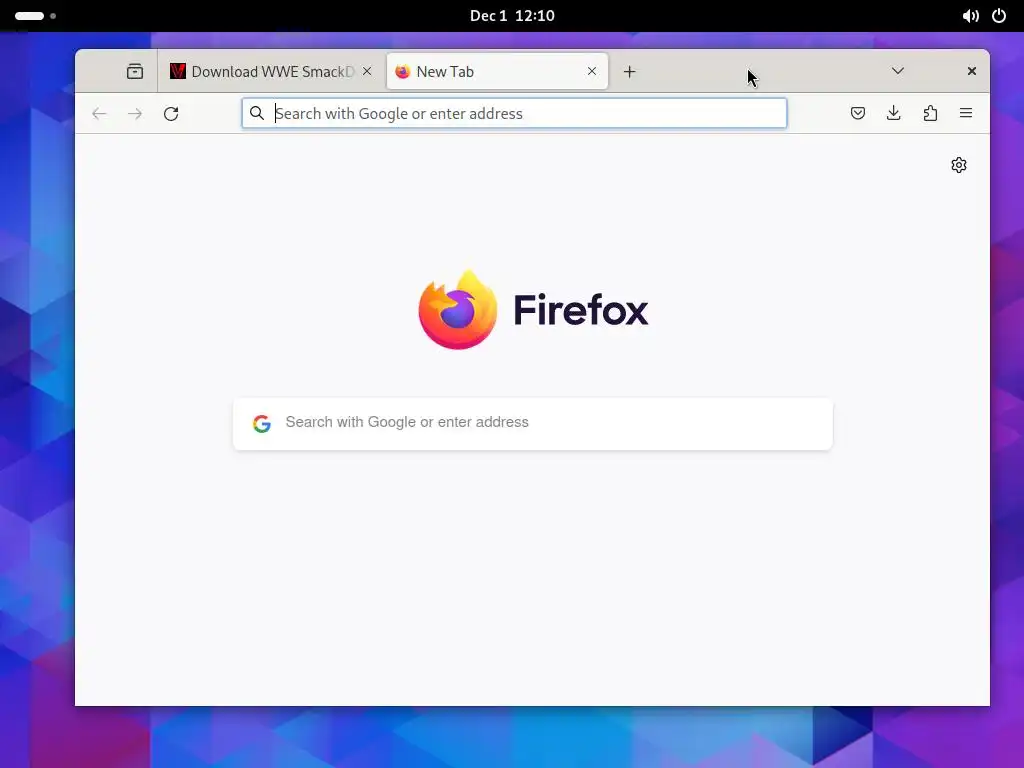Open Firefox View from the tab bar icon
The width and height of the screenshot is (1024, 768).
pos(135,71)
